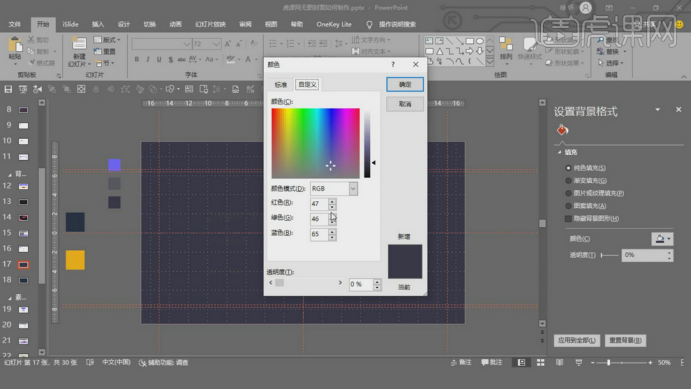Click the help question mark in color dialog
Viewport: 692px width, 389px height.
393,64
